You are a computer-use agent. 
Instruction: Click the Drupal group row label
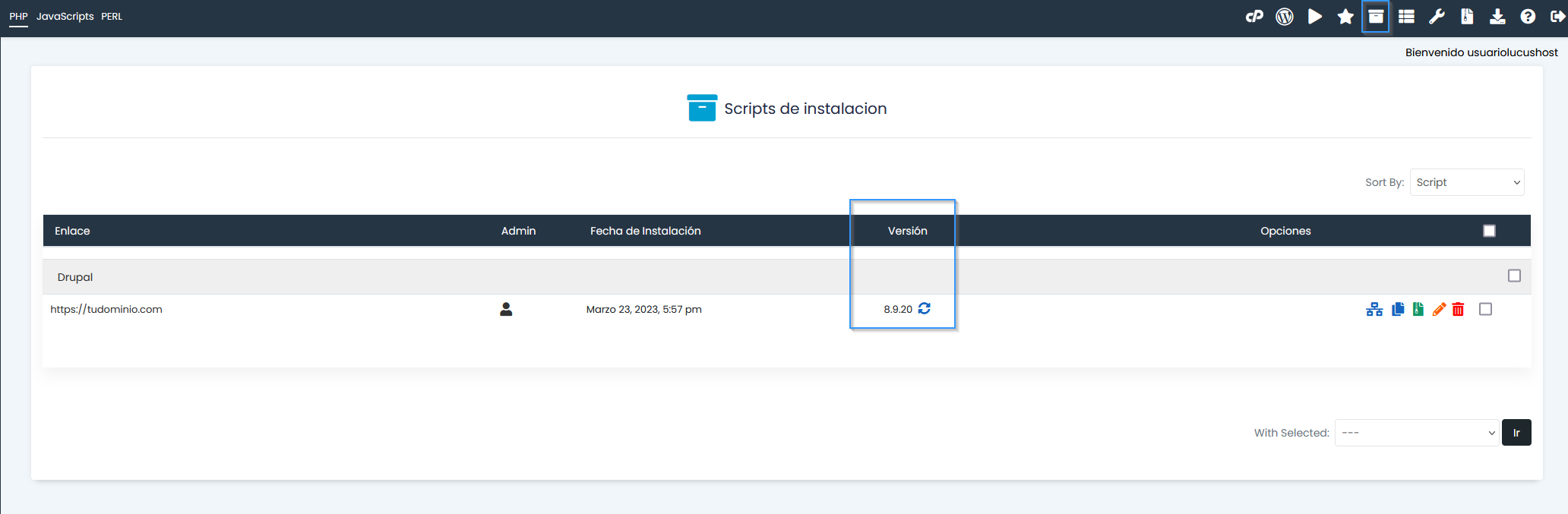tap(75, 277)
